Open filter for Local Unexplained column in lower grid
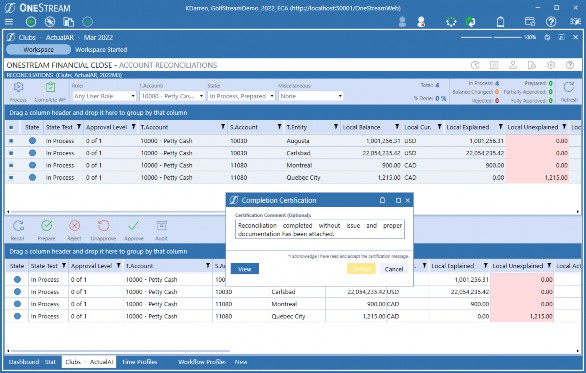Image resolution: width=586 pixels, height=373 pixels. click(x=549, y=266)
